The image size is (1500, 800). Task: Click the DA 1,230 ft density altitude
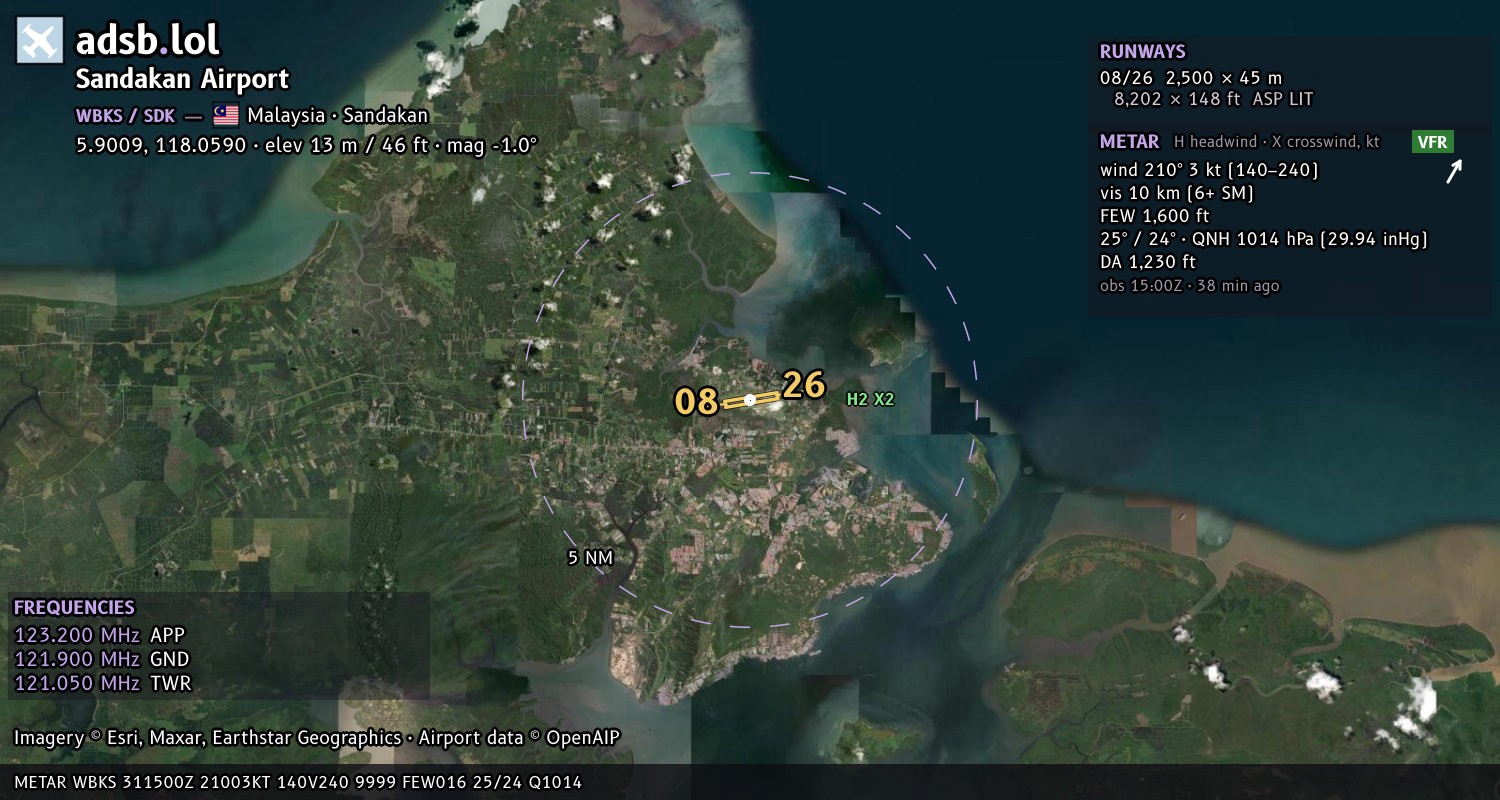click(1147, 262)
